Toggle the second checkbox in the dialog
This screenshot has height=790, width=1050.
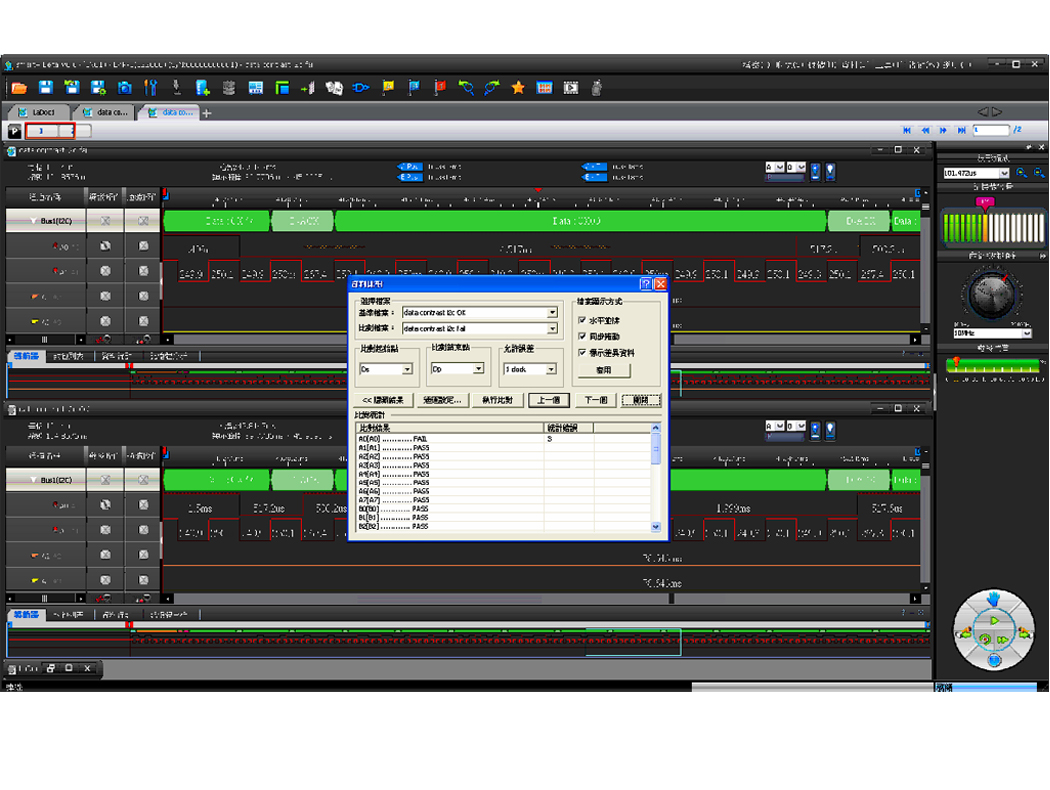(x=583, y=337)
